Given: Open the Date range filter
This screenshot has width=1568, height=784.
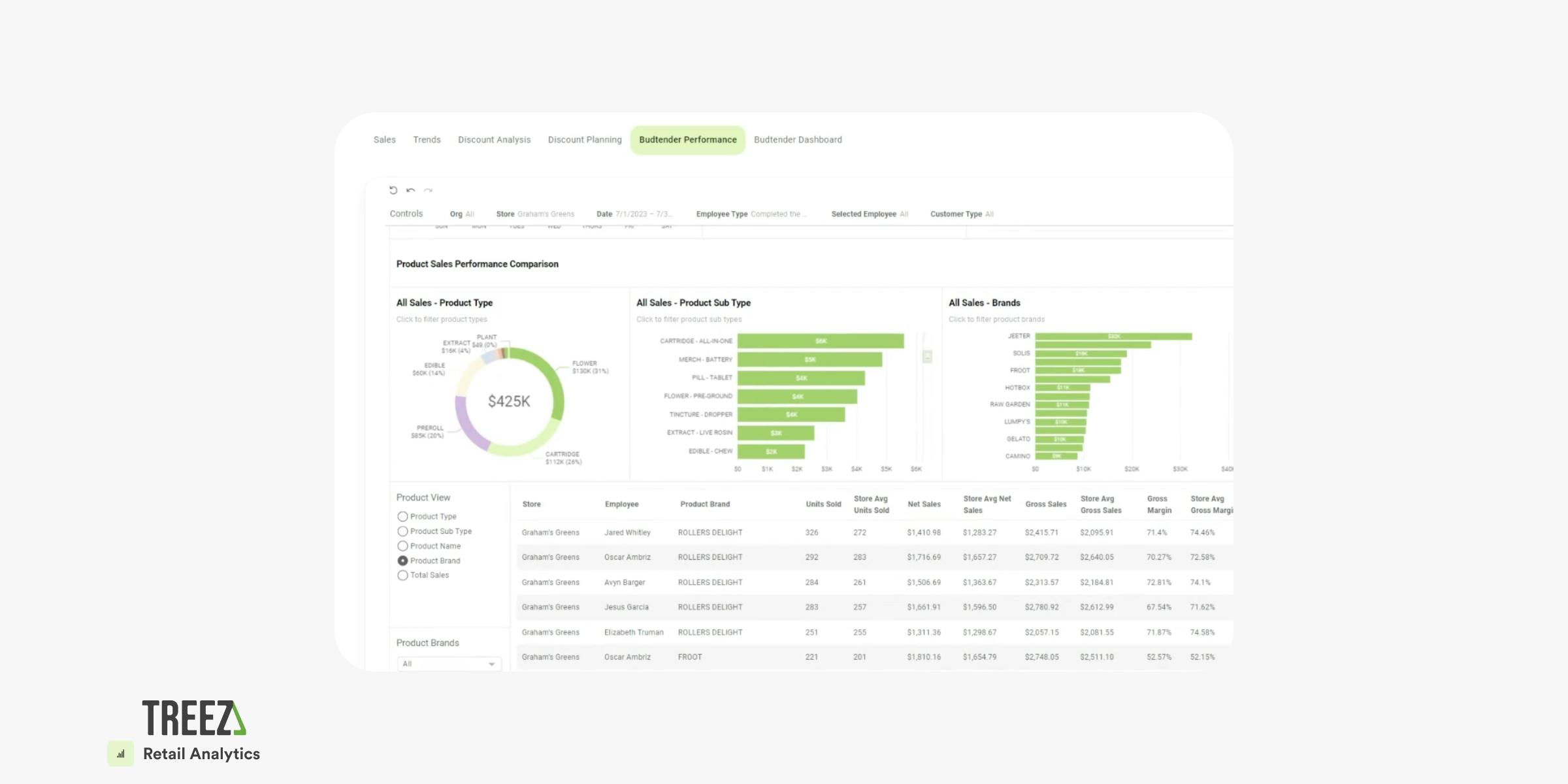Looking at the screenshot, I should pos(633,214).
